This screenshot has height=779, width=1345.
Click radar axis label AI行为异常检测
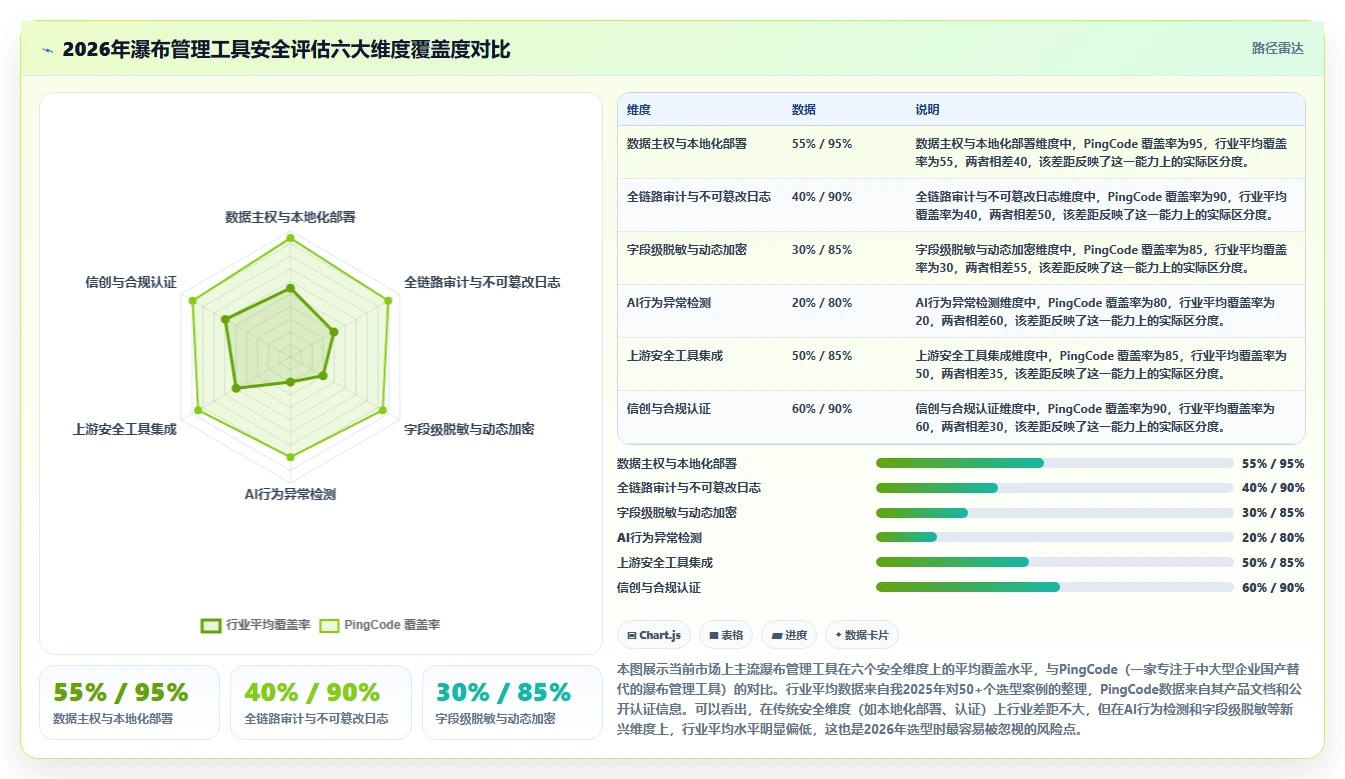[290, 494]
